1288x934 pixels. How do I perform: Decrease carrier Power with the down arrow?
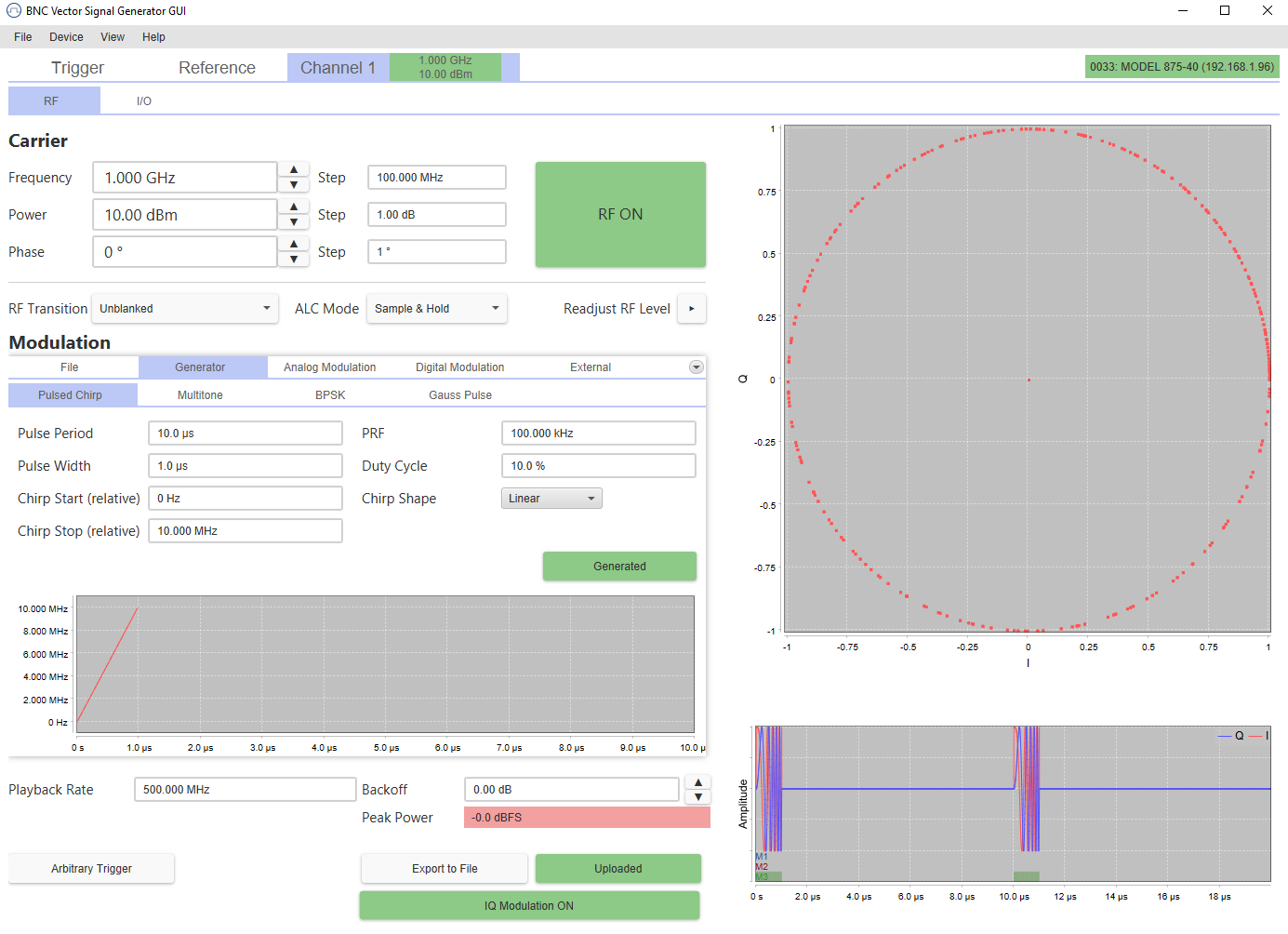click(x=293, y=222)
